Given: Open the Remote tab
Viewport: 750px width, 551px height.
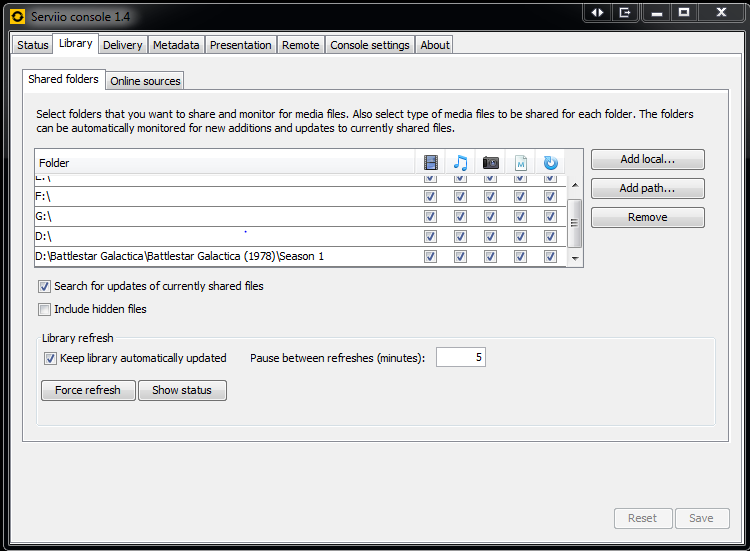Looking at the screenshot, I should click(300, 45).
